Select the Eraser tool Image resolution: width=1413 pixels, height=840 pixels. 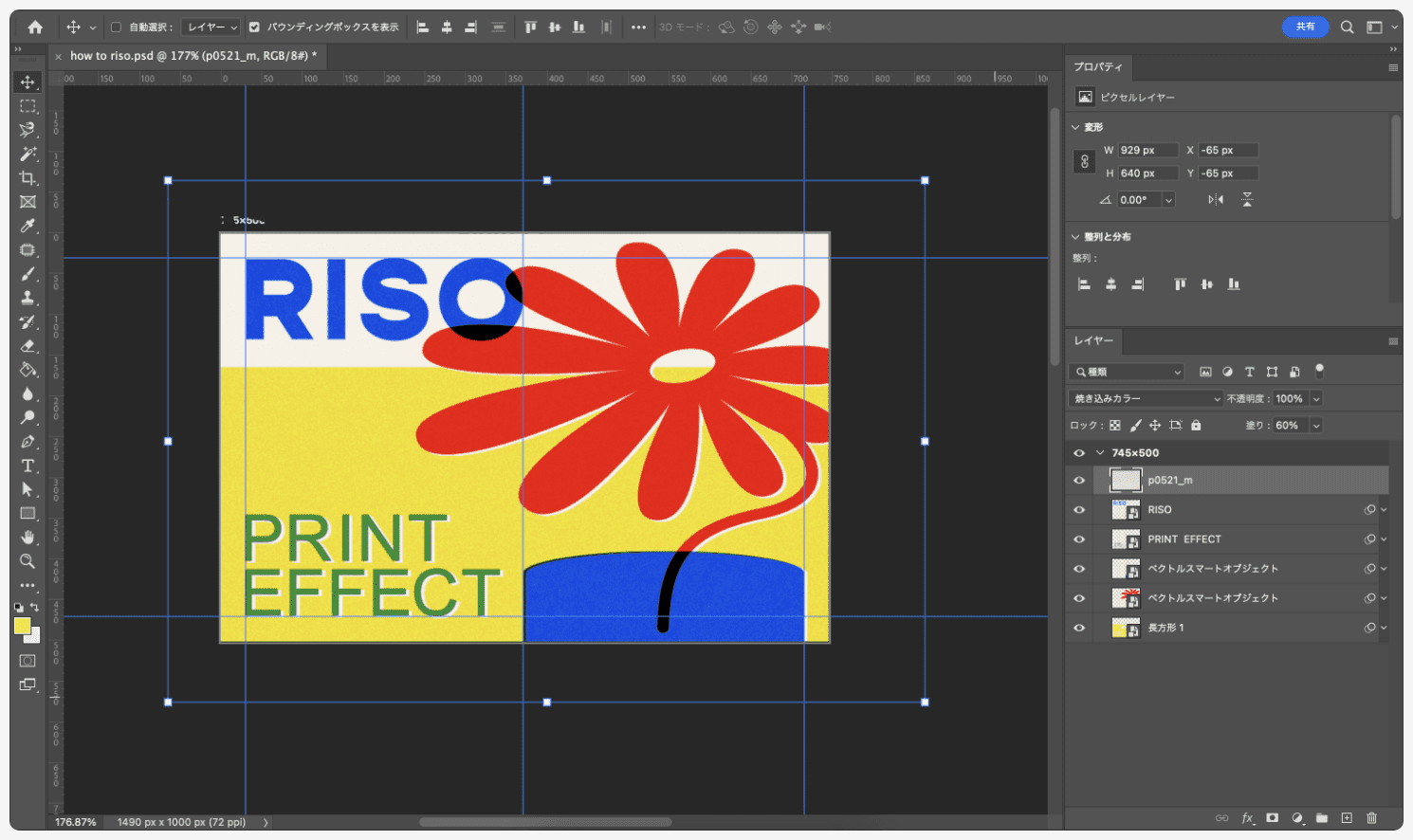pyautogui.click(x=28, y=346)
